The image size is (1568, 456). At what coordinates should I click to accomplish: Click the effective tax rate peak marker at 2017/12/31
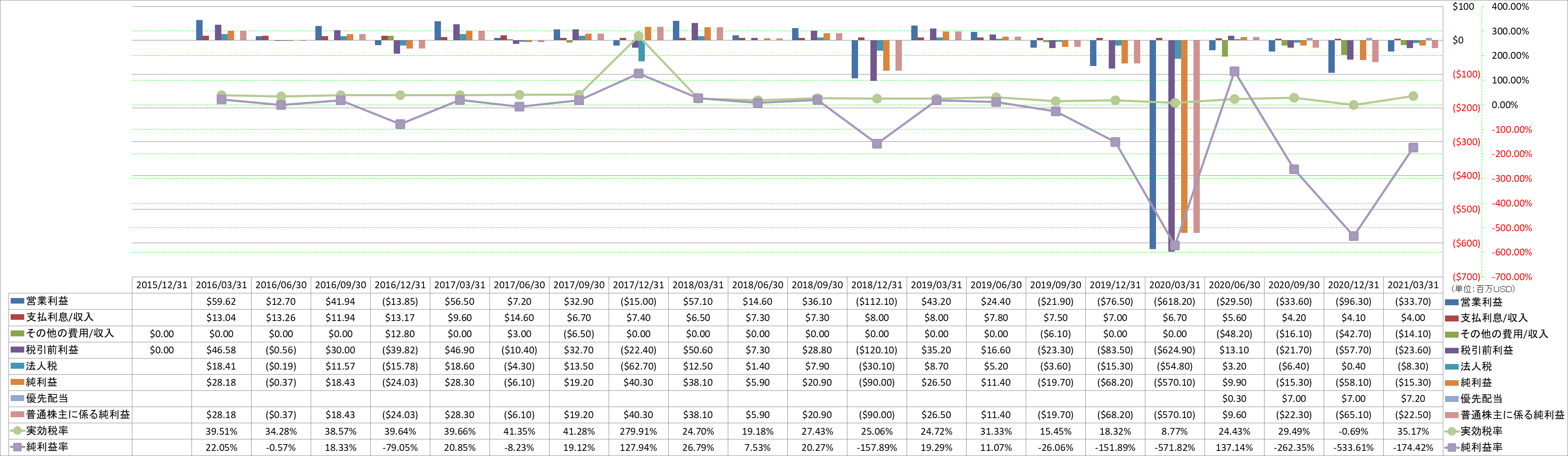638,36
